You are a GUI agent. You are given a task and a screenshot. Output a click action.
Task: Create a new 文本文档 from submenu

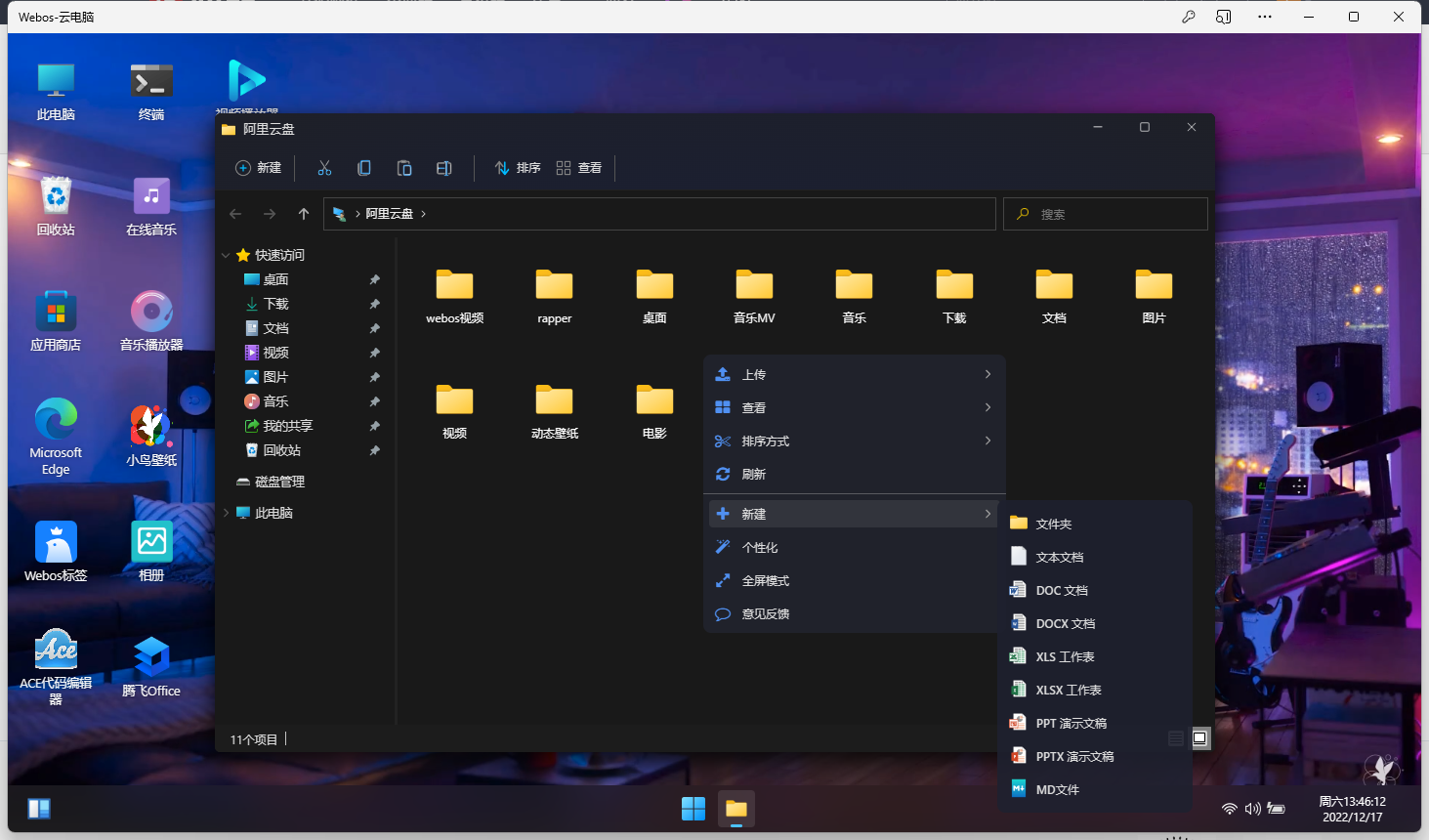click(1095, 557)
